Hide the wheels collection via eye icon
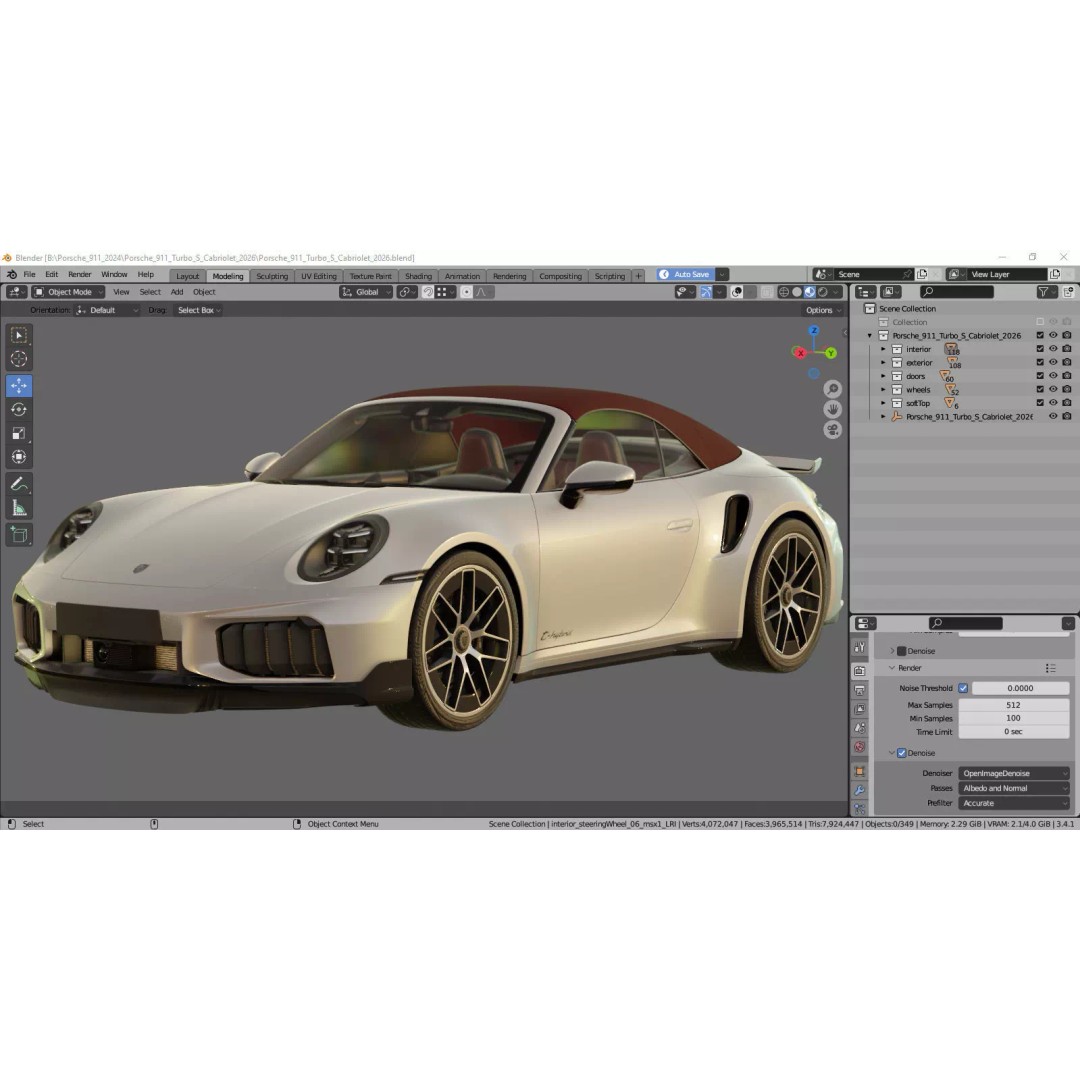The height and width of the screenshot is (1080, 1080). (x=1053, y=389)
